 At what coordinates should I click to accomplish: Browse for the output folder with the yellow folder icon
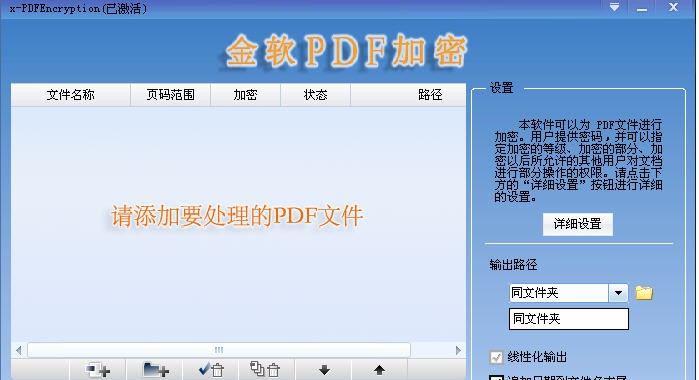[644, 293]
